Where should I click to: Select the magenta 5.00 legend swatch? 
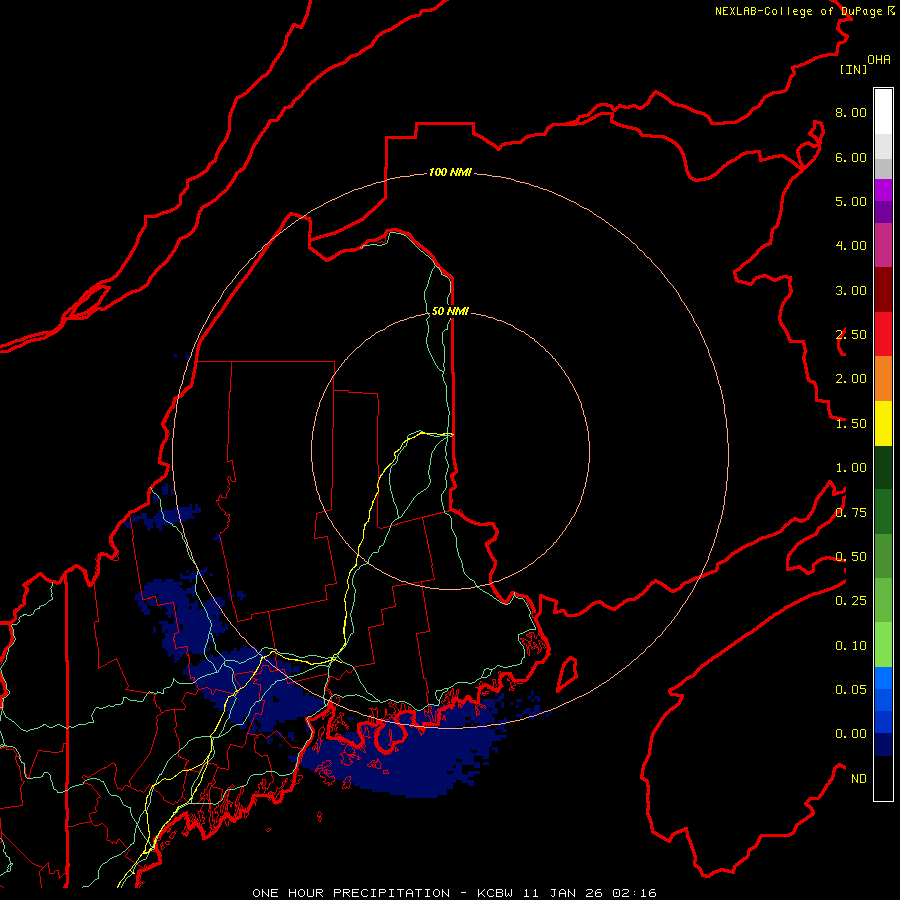883,190
